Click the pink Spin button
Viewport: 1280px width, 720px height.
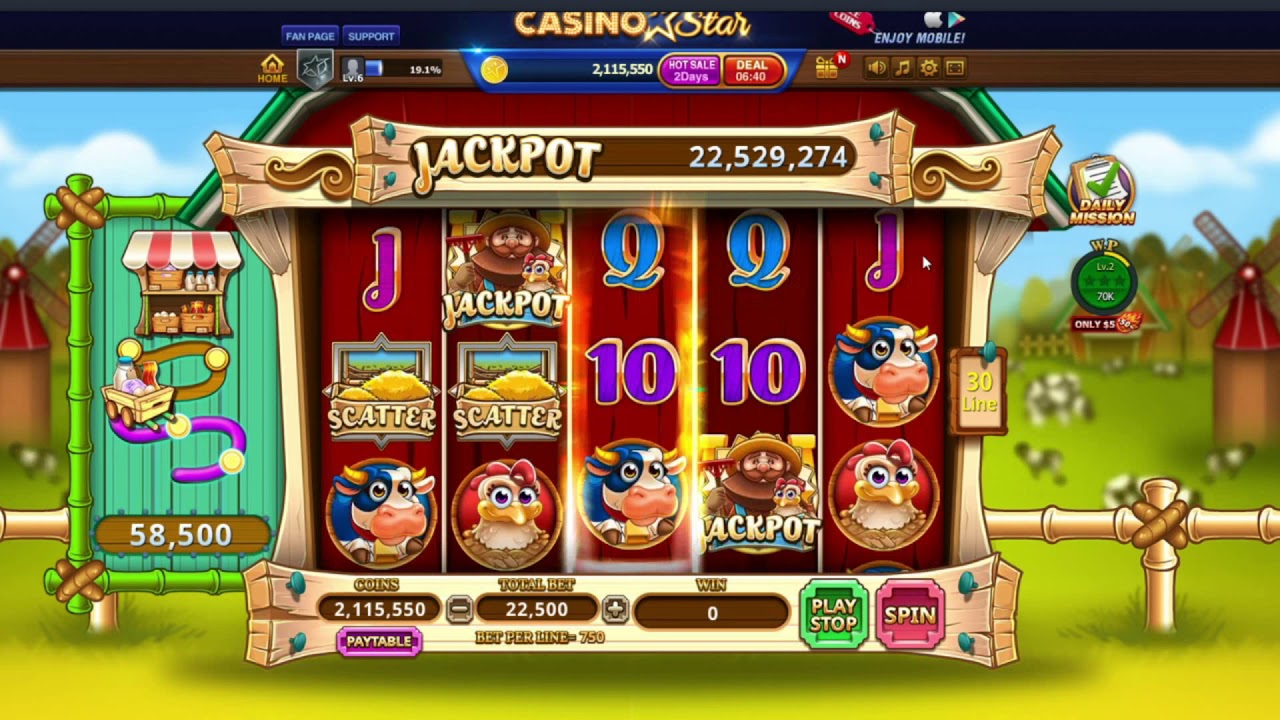coord(909,614)
